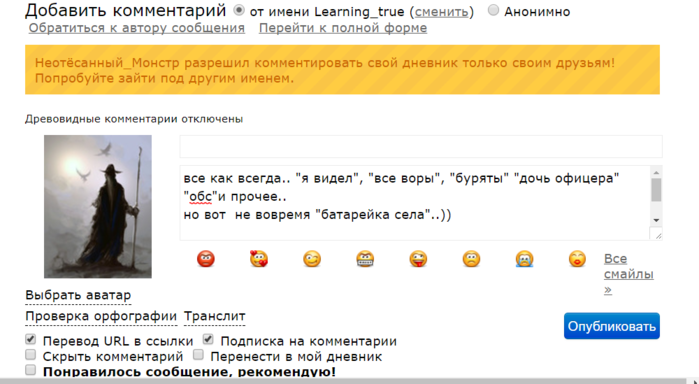Open Обратиться к автору сообщения link
699x384 pixels.
[137, 28]
